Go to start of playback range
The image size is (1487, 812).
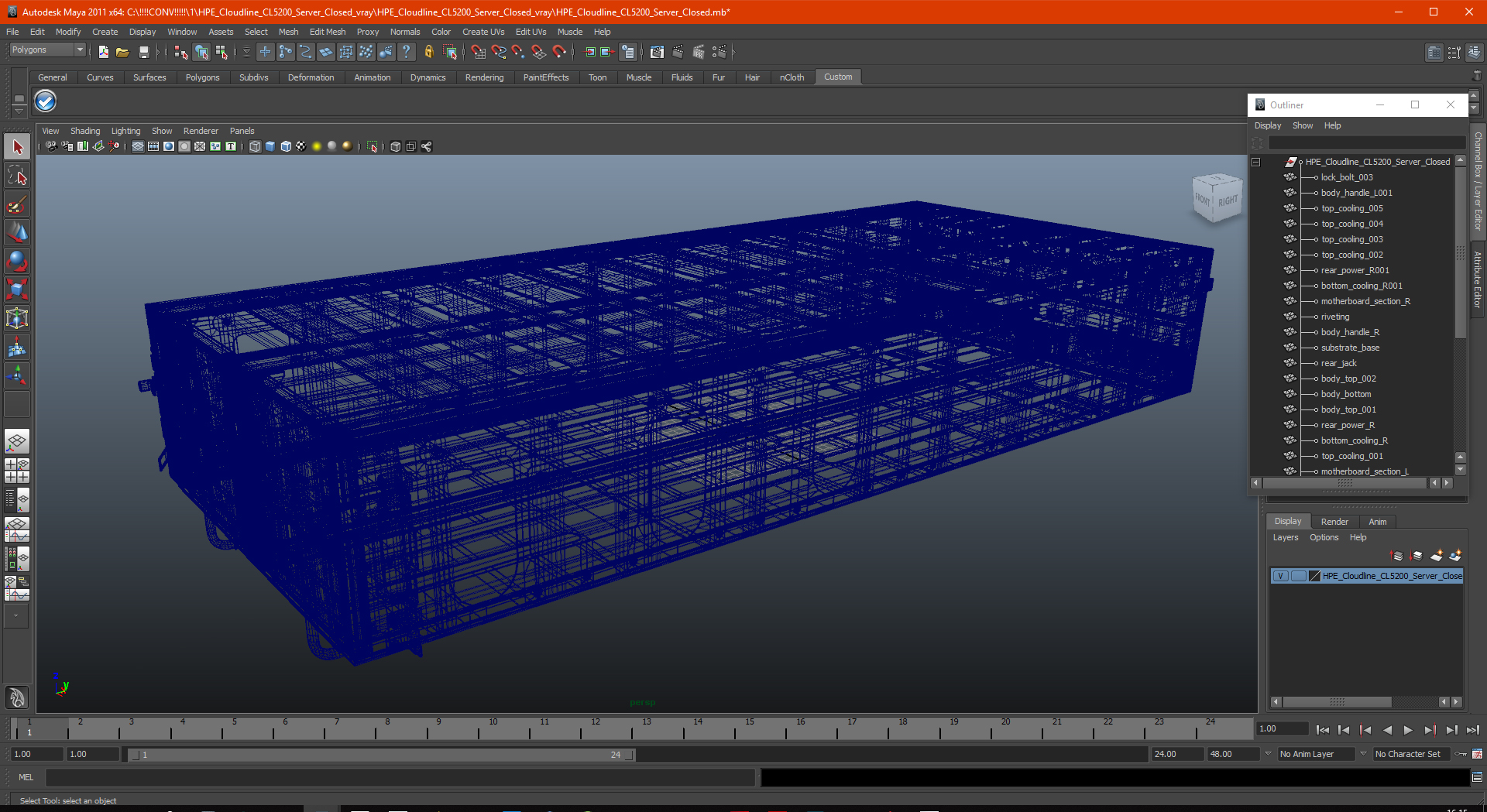coord(1323,730)
